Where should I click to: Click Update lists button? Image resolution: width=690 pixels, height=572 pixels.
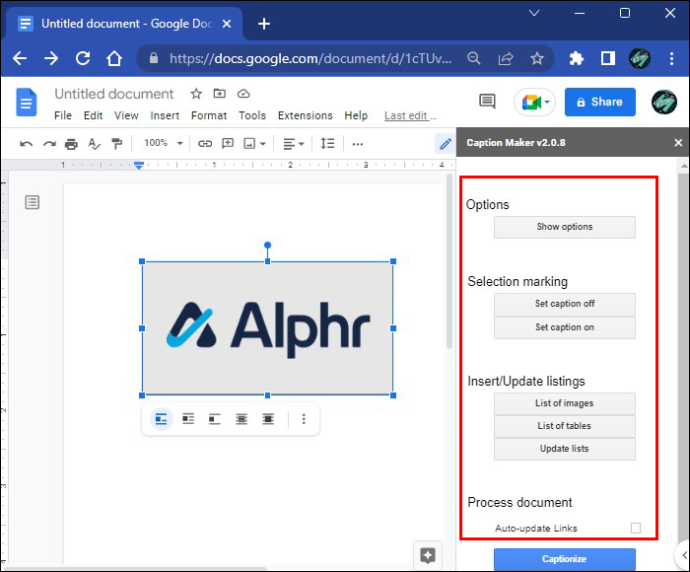tap(565, 449)
